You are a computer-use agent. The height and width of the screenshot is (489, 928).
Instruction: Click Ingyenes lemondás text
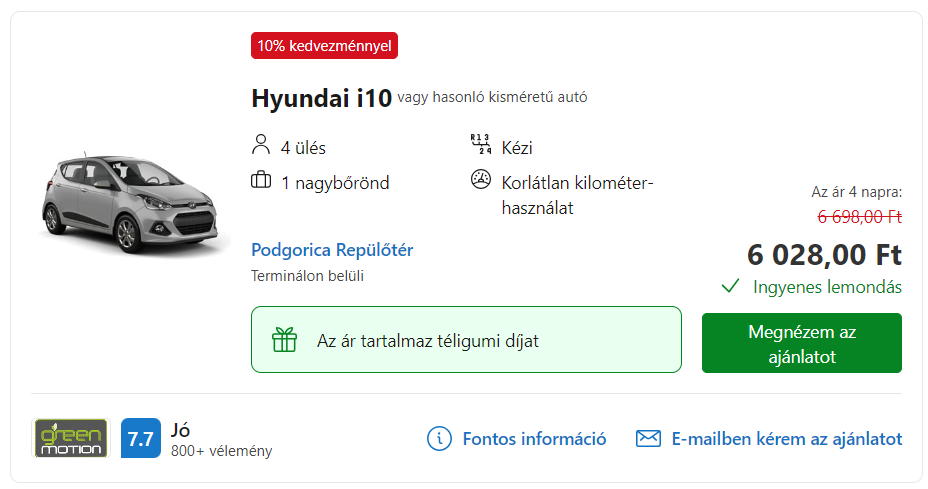(827, 287)
